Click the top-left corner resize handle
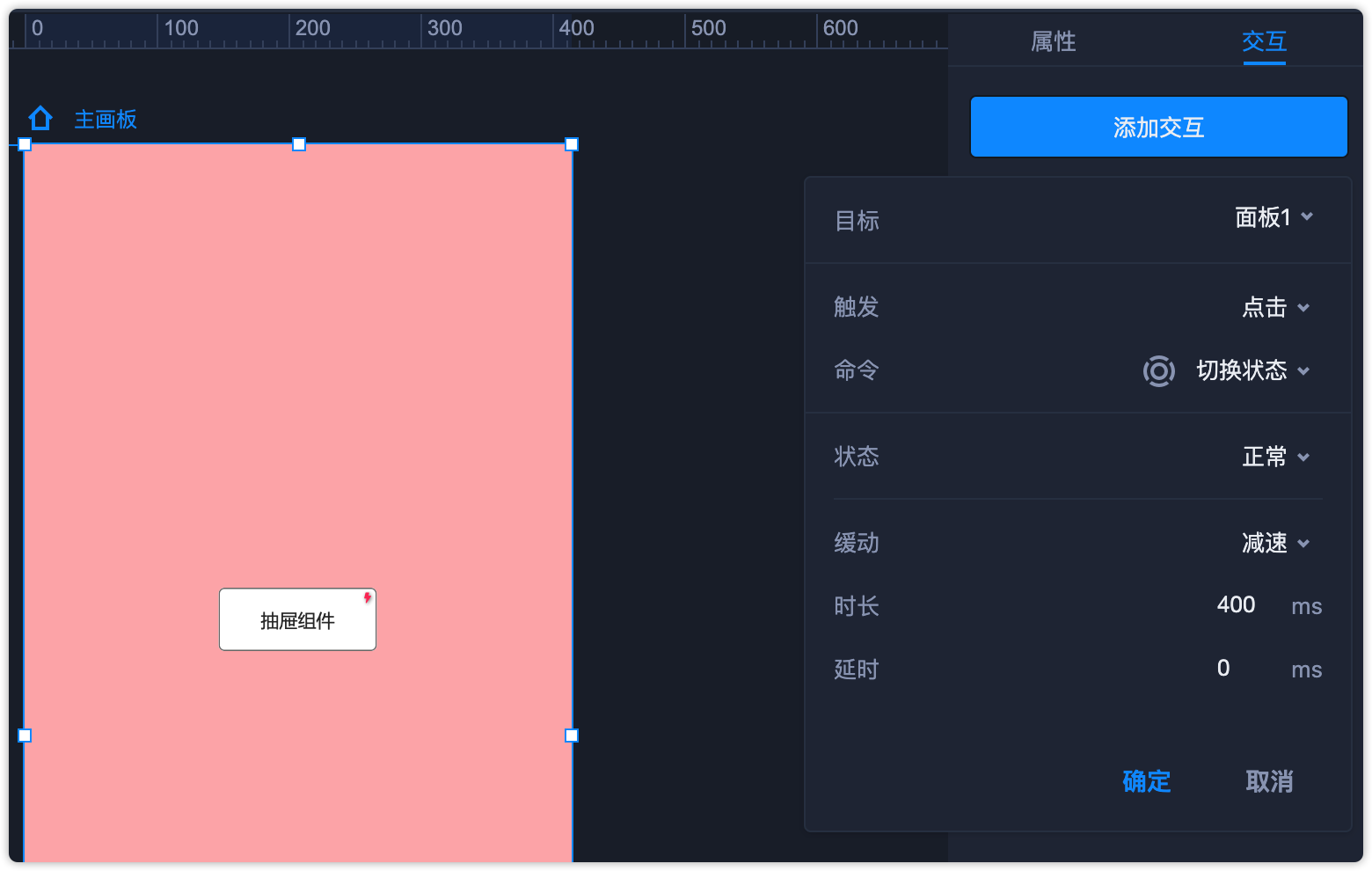This screenshot has height=871, width=1372. 25,144
